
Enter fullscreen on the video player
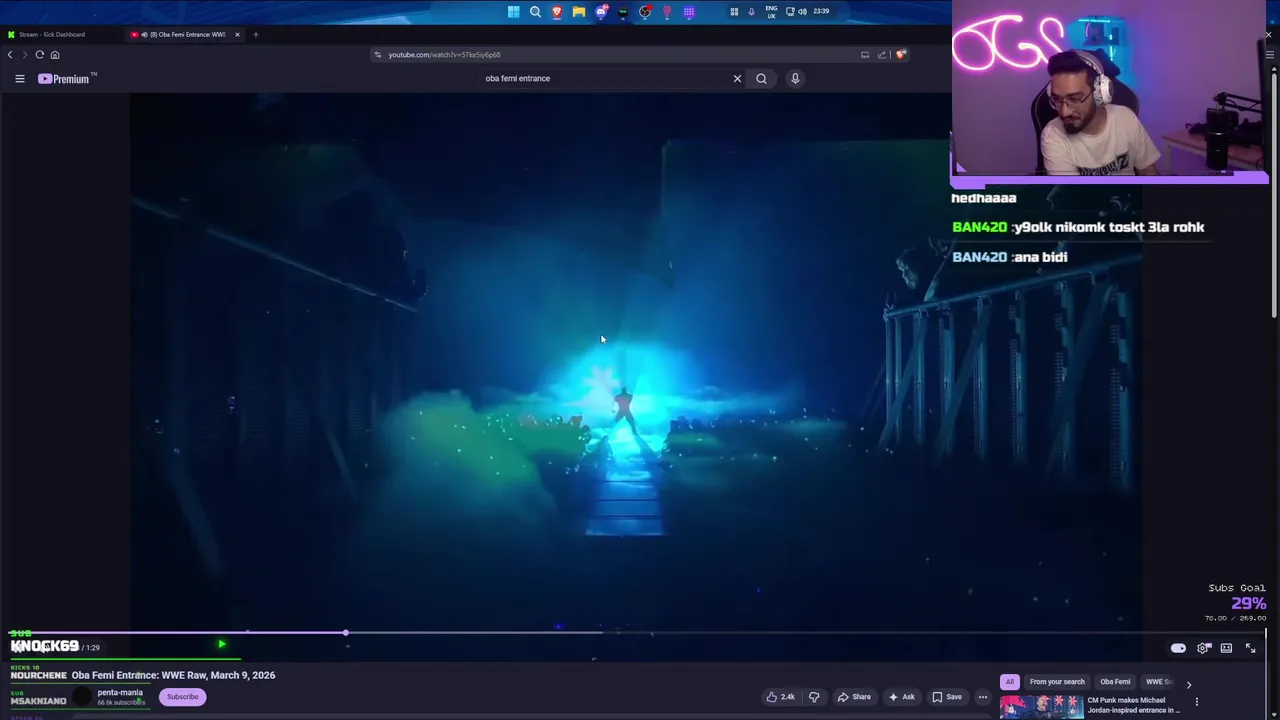(1250, 648)
